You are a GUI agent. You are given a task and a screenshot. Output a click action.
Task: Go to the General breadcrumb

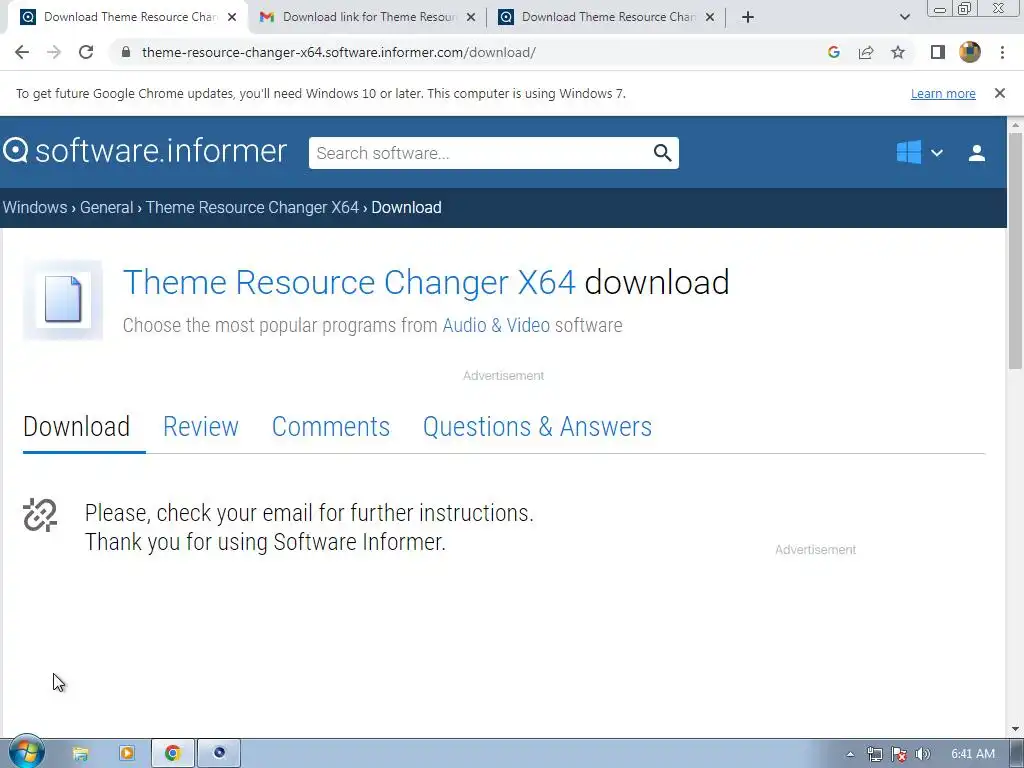pyautogui.click(x=106, y=208)
